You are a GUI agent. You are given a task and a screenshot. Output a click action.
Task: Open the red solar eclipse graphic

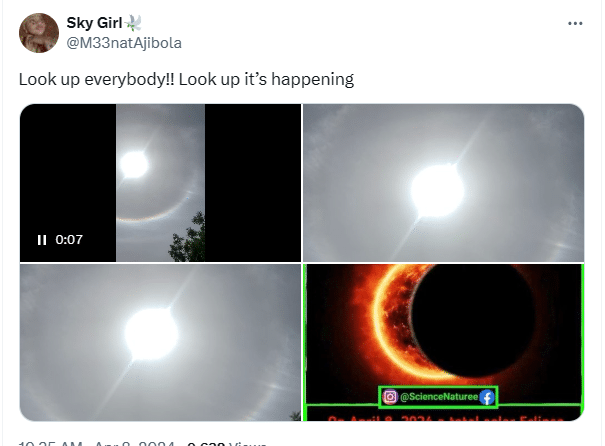[443, 343]
